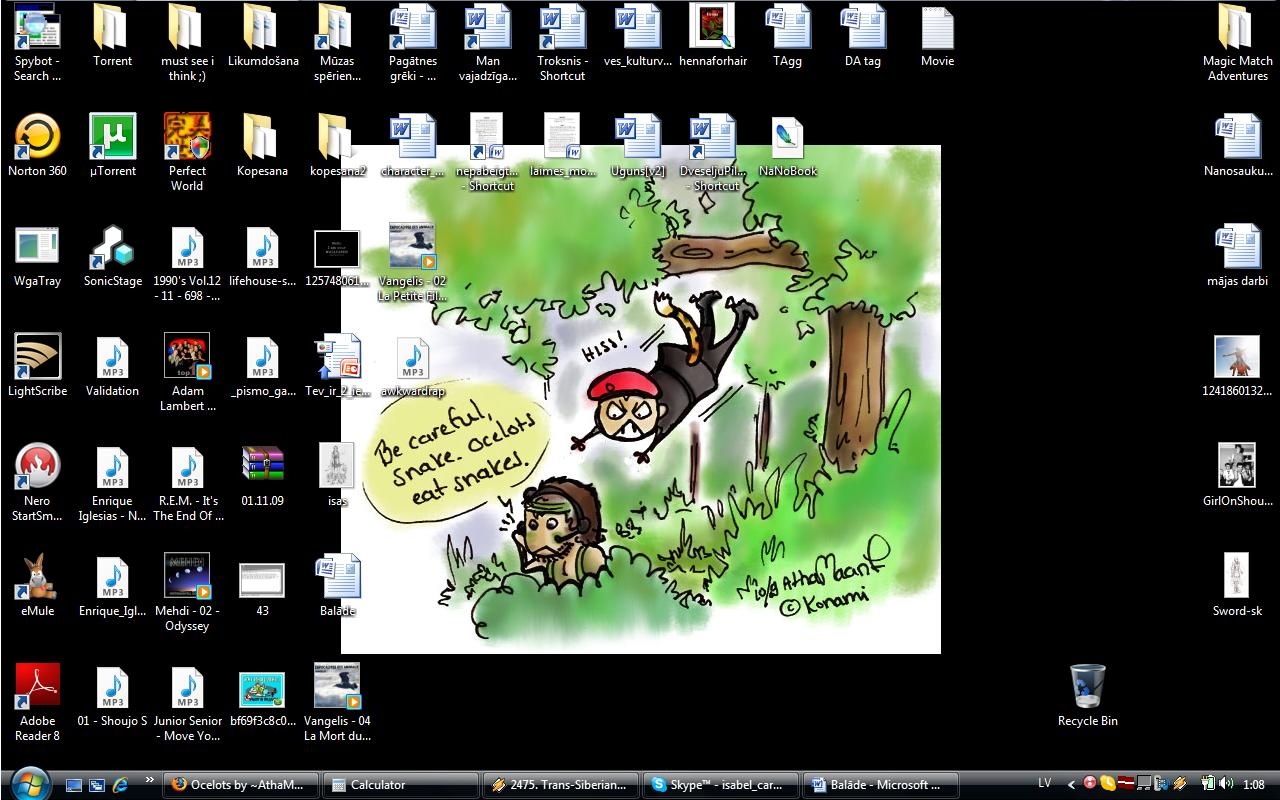Expand the Quick Launch overflow chevron
Viewport: 1280px width, 800px height.
150,779
